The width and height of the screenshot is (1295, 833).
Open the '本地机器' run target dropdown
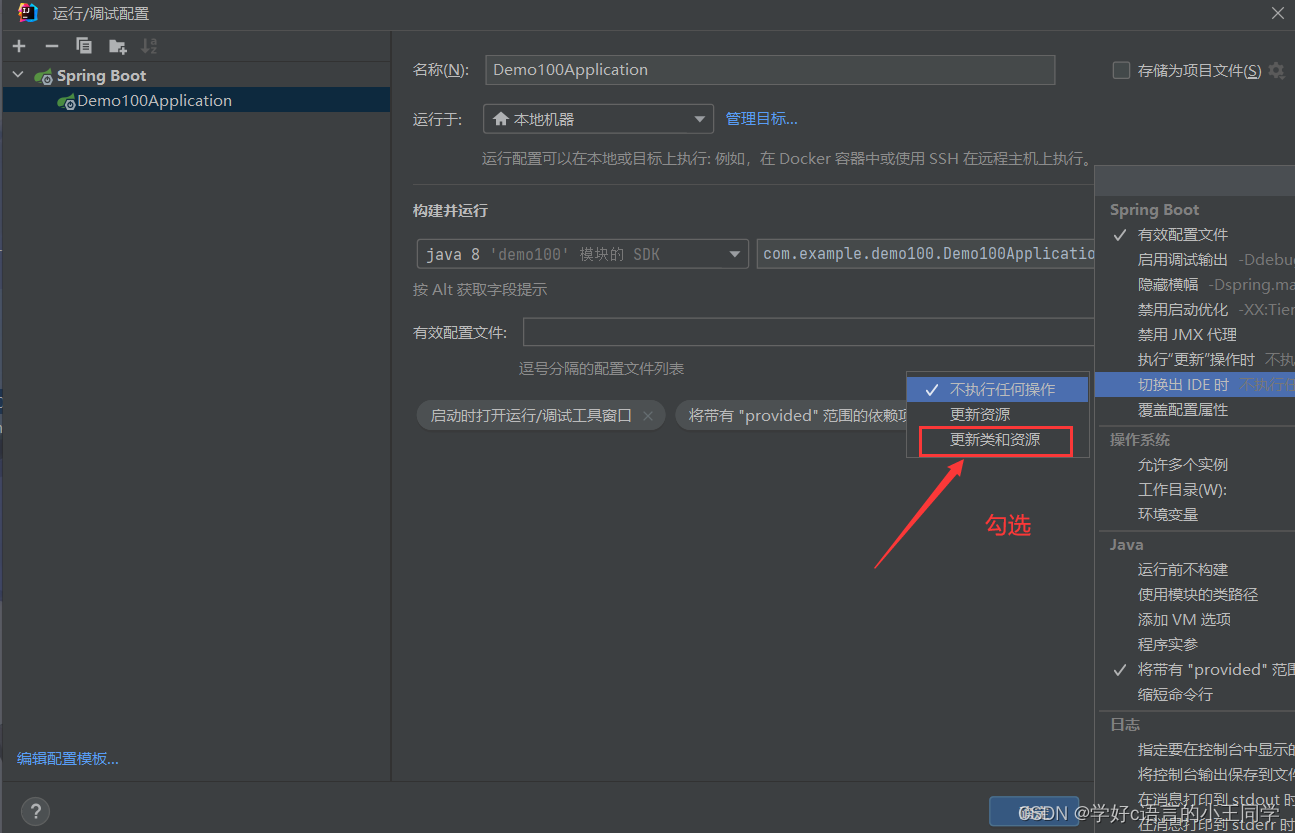(x=598, y=119)
